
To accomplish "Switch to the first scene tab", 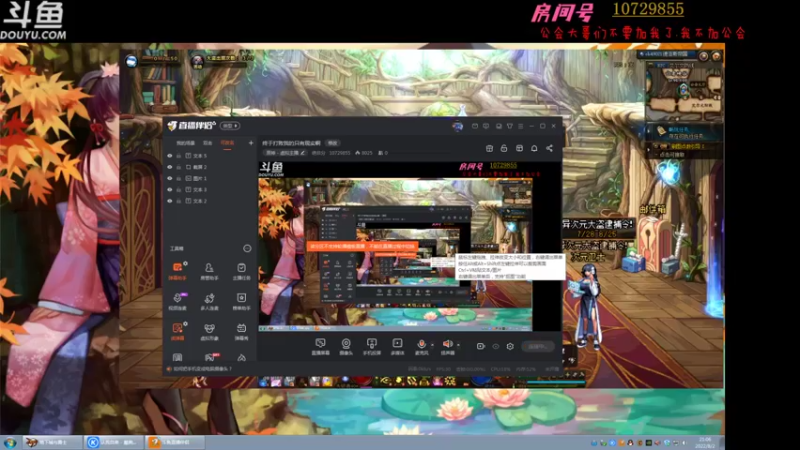I will coord(185,143).
